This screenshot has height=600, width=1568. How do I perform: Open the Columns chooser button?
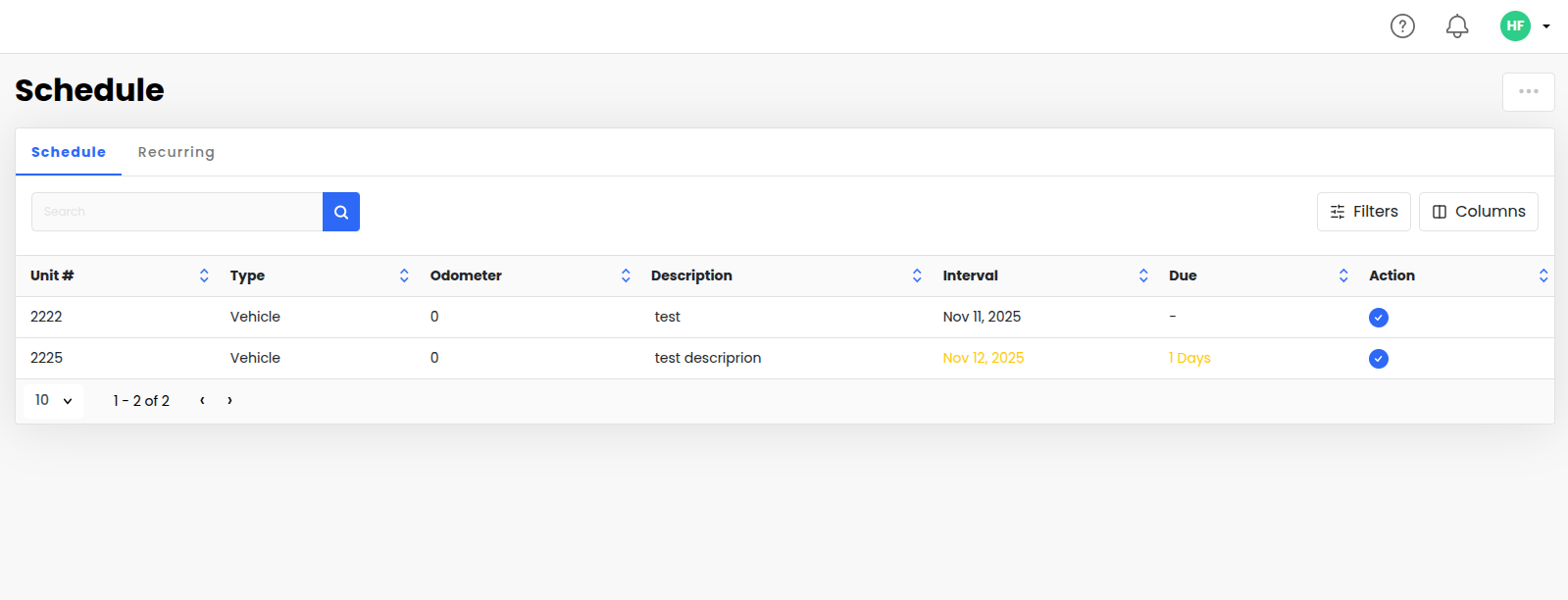click(1478, 212)
